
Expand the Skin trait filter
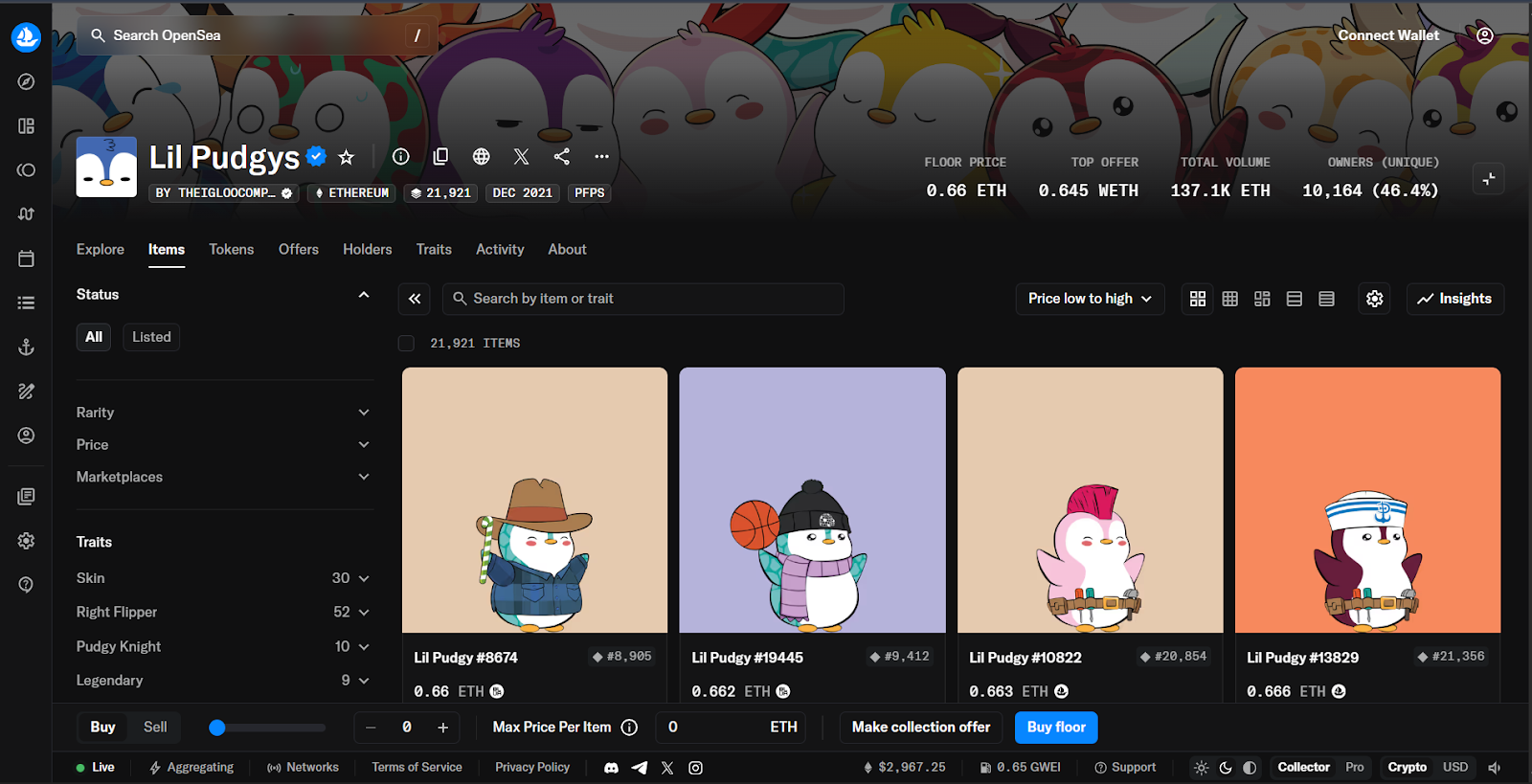222,578
